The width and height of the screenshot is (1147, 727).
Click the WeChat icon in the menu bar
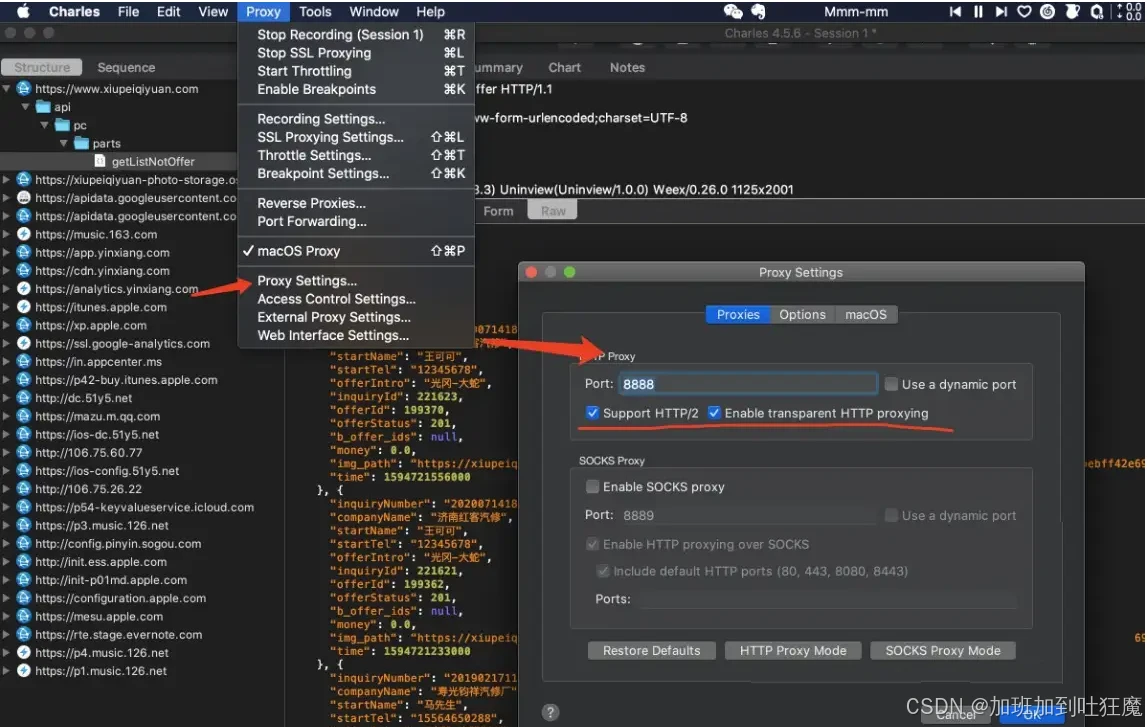click(x=732, y=12)
